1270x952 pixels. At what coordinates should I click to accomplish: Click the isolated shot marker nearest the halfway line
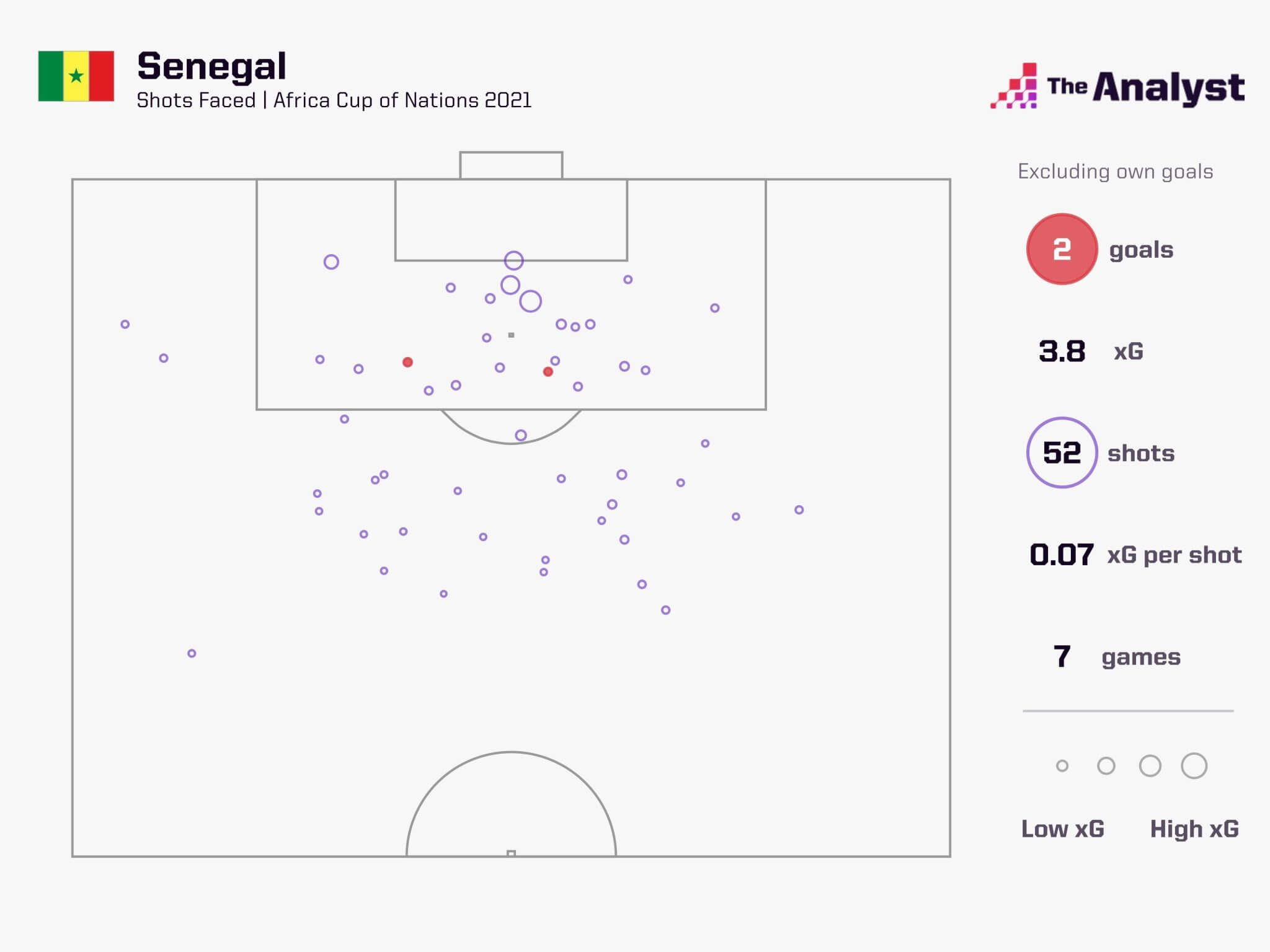click(192, 653)
